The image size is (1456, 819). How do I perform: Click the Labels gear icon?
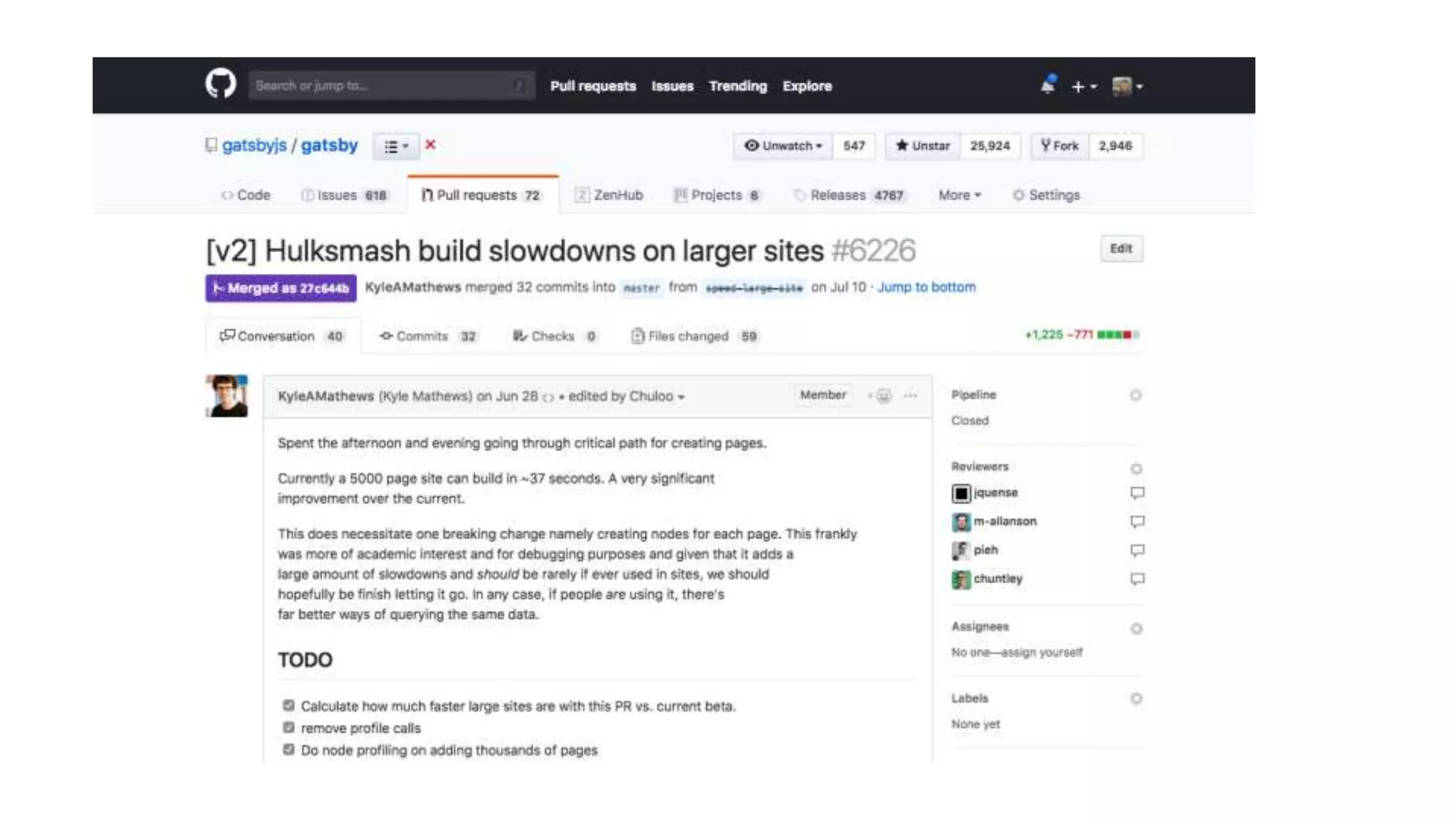click(1135, 699)
